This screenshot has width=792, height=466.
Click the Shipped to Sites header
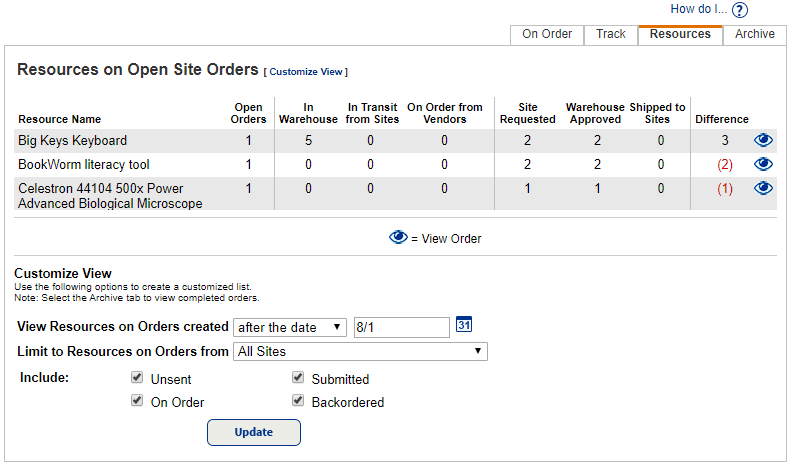pos(657,113)
